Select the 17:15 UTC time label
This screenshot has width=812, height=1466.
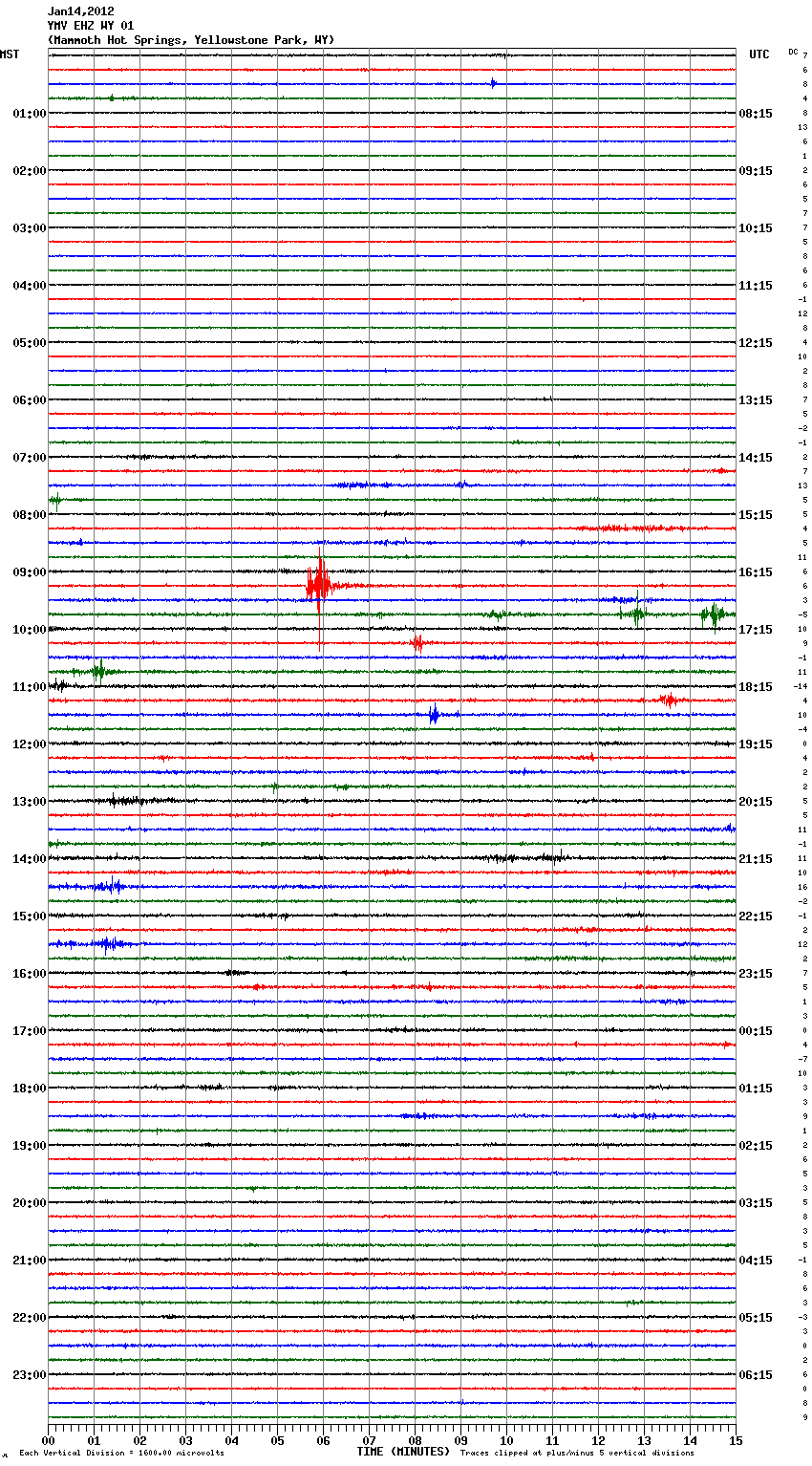point(756,630)
